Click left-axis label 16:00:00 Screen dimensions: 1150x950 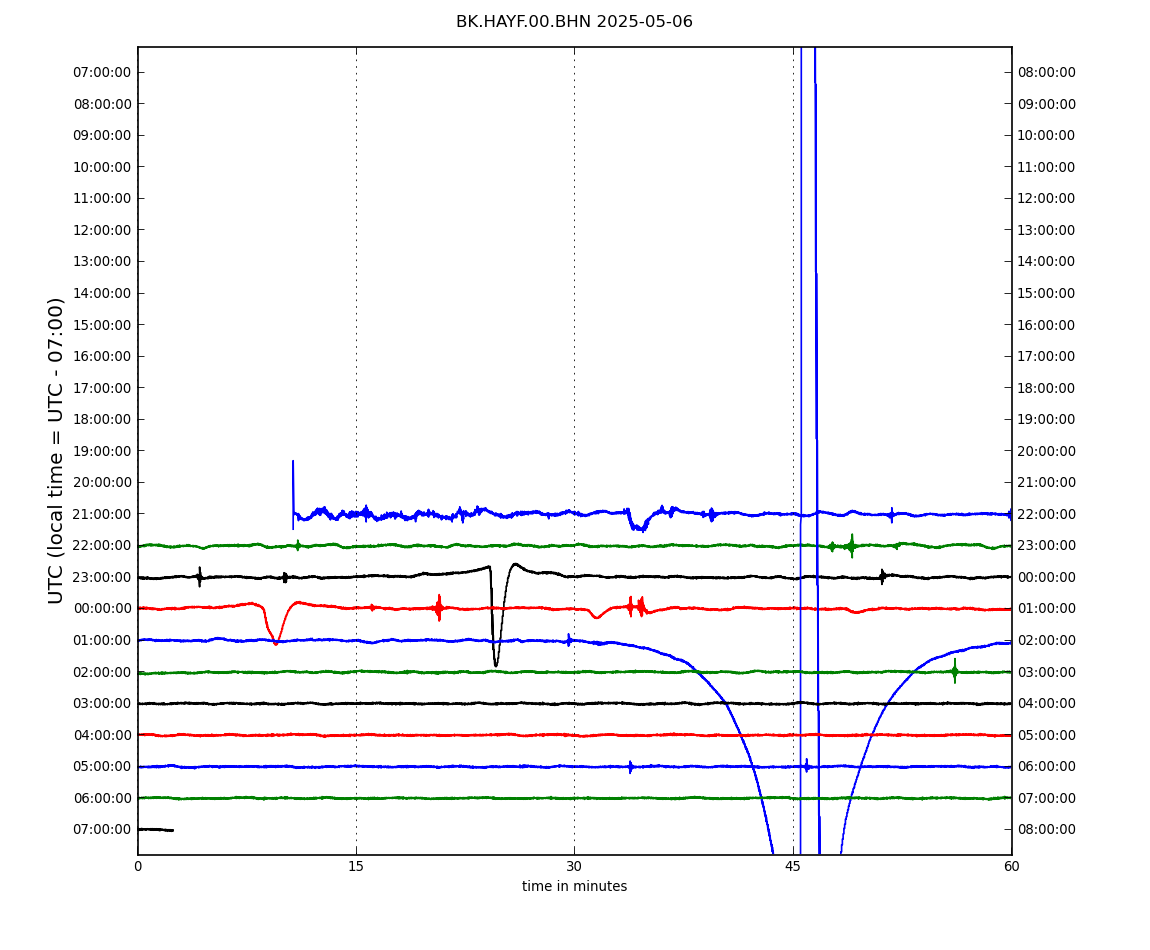(103, 357)
